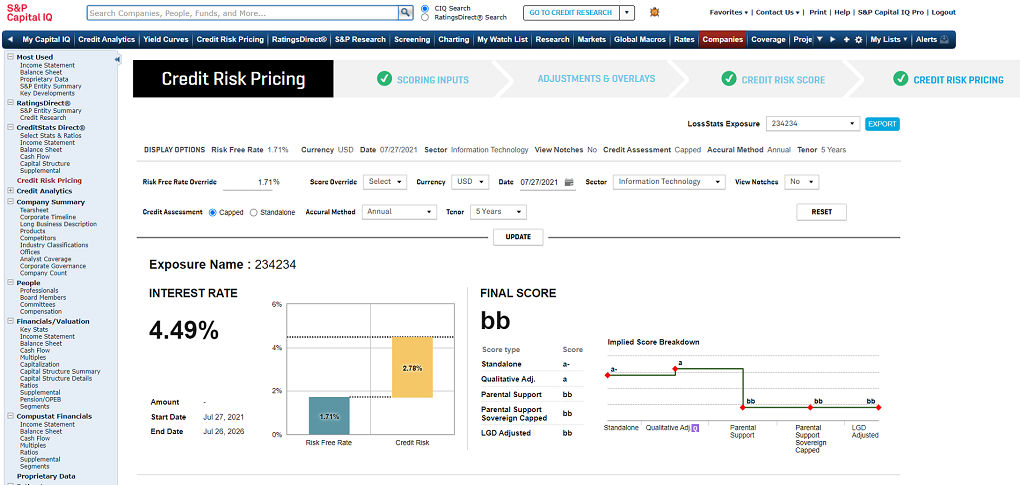Image resolution: width=1020 pixels, height=485 pixels.
Task: Click the yellow Credit Risk bar in chart
Action: tap(412, 367)
